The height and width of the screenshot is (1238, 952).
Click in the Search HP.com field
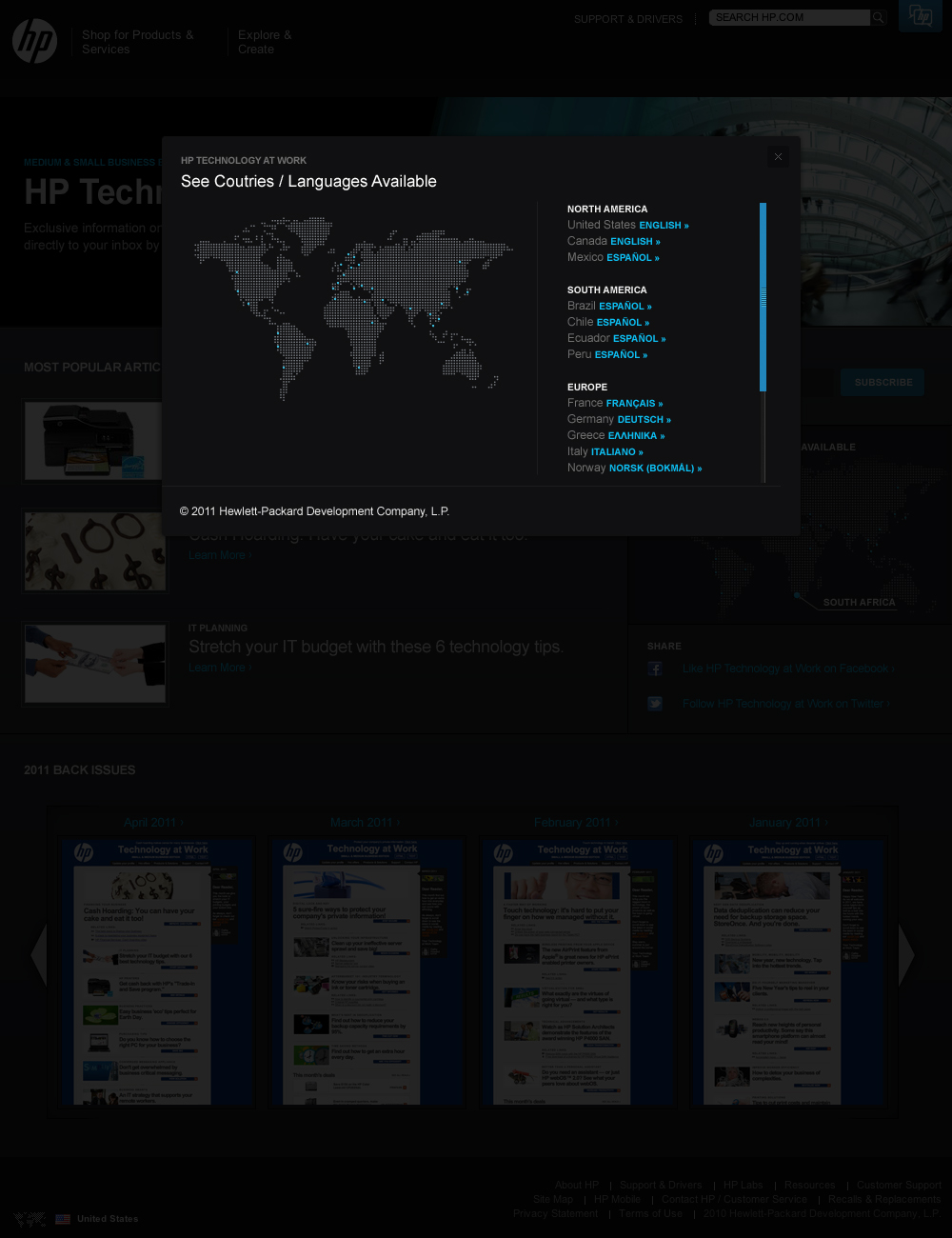(x=788, y=18)
